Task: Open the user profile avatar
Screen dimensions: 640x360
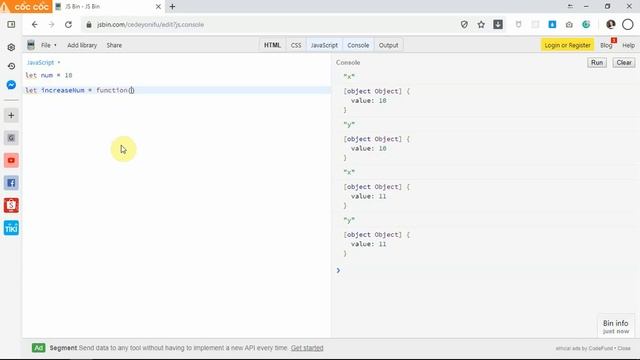Action: (x=611, y=24)
